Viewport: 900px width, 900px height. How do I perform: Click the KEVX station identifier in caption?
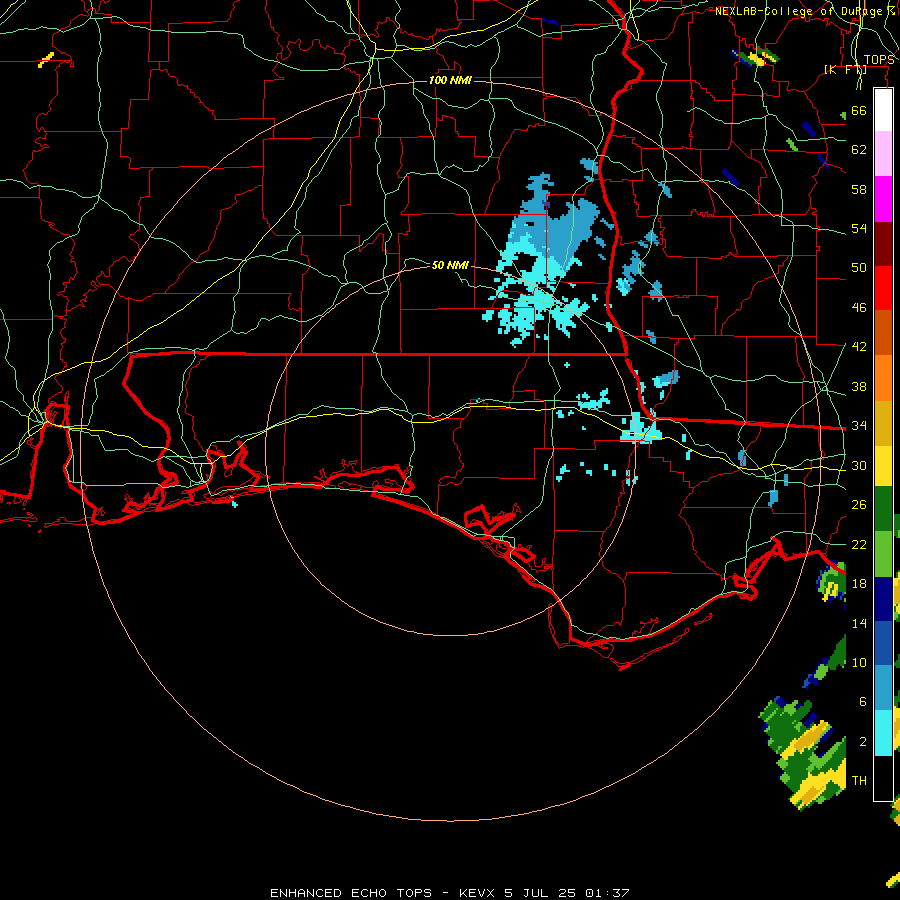(x=479, y=893)
